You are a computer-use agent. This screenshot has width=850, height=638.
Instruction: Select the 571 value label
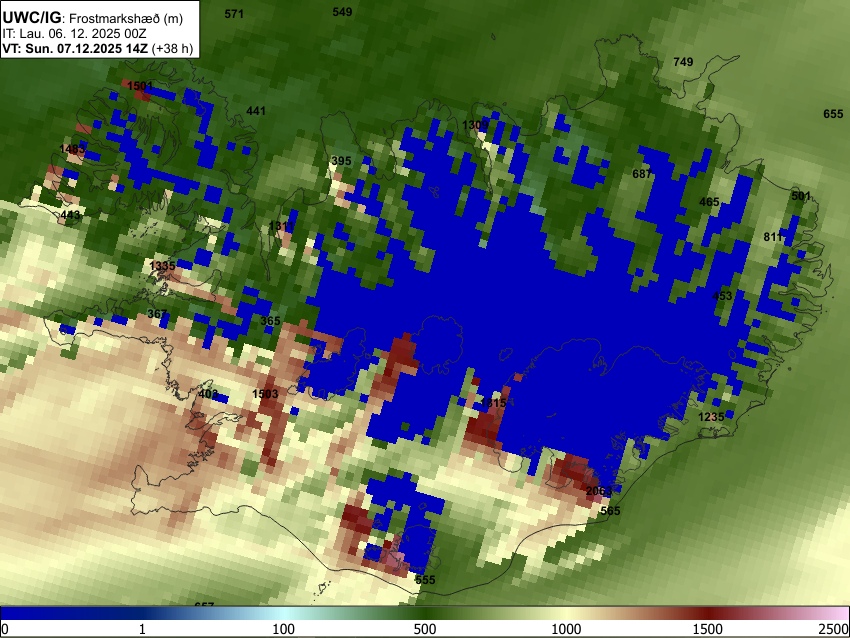[234, 14]
